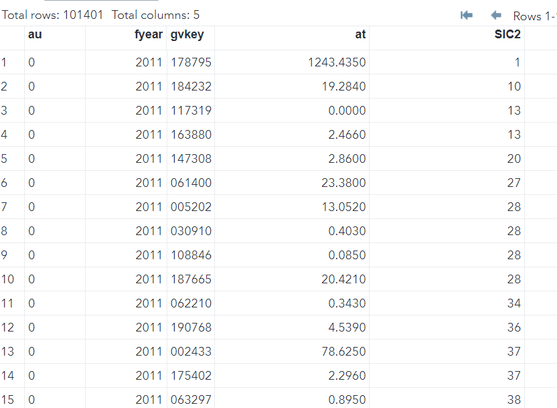557x408 pixels.
Task: Select the SIC2 column header
Action: pos(507,34)
